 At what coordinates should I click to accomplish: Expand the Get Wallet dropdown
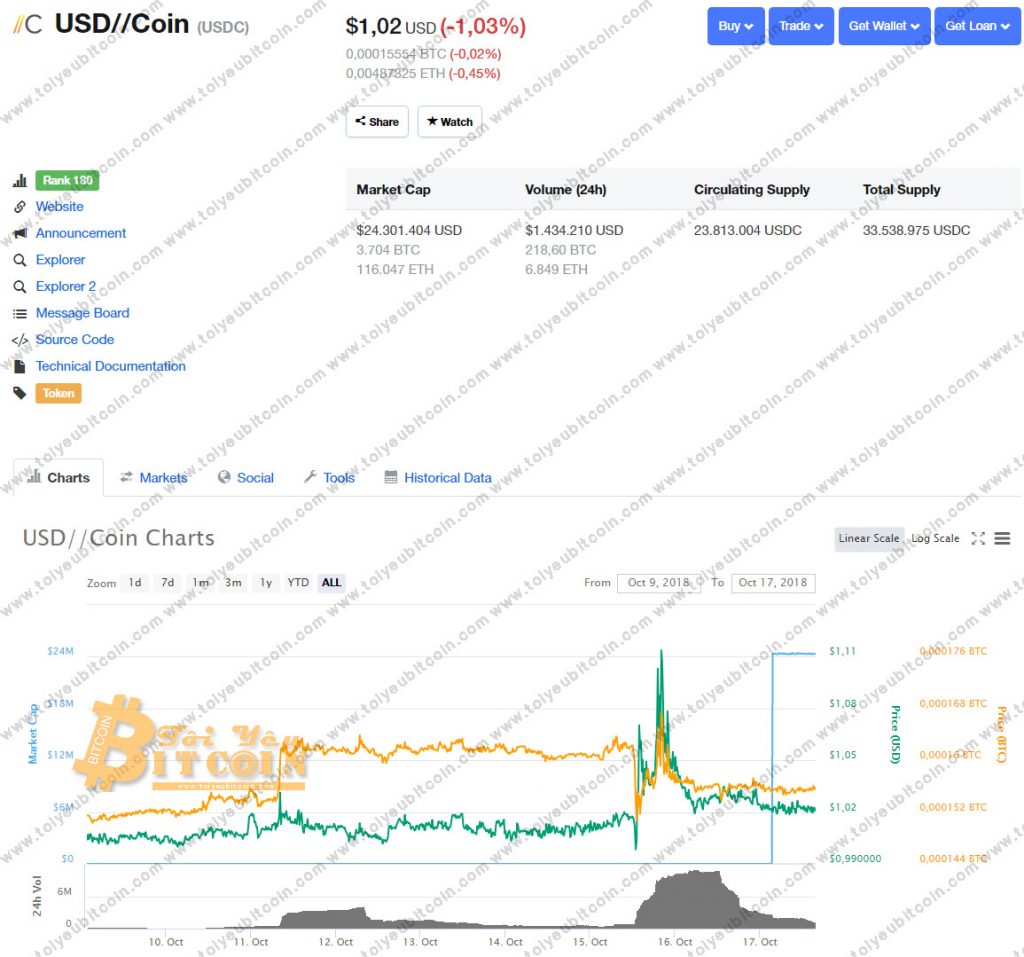point(884,26)
